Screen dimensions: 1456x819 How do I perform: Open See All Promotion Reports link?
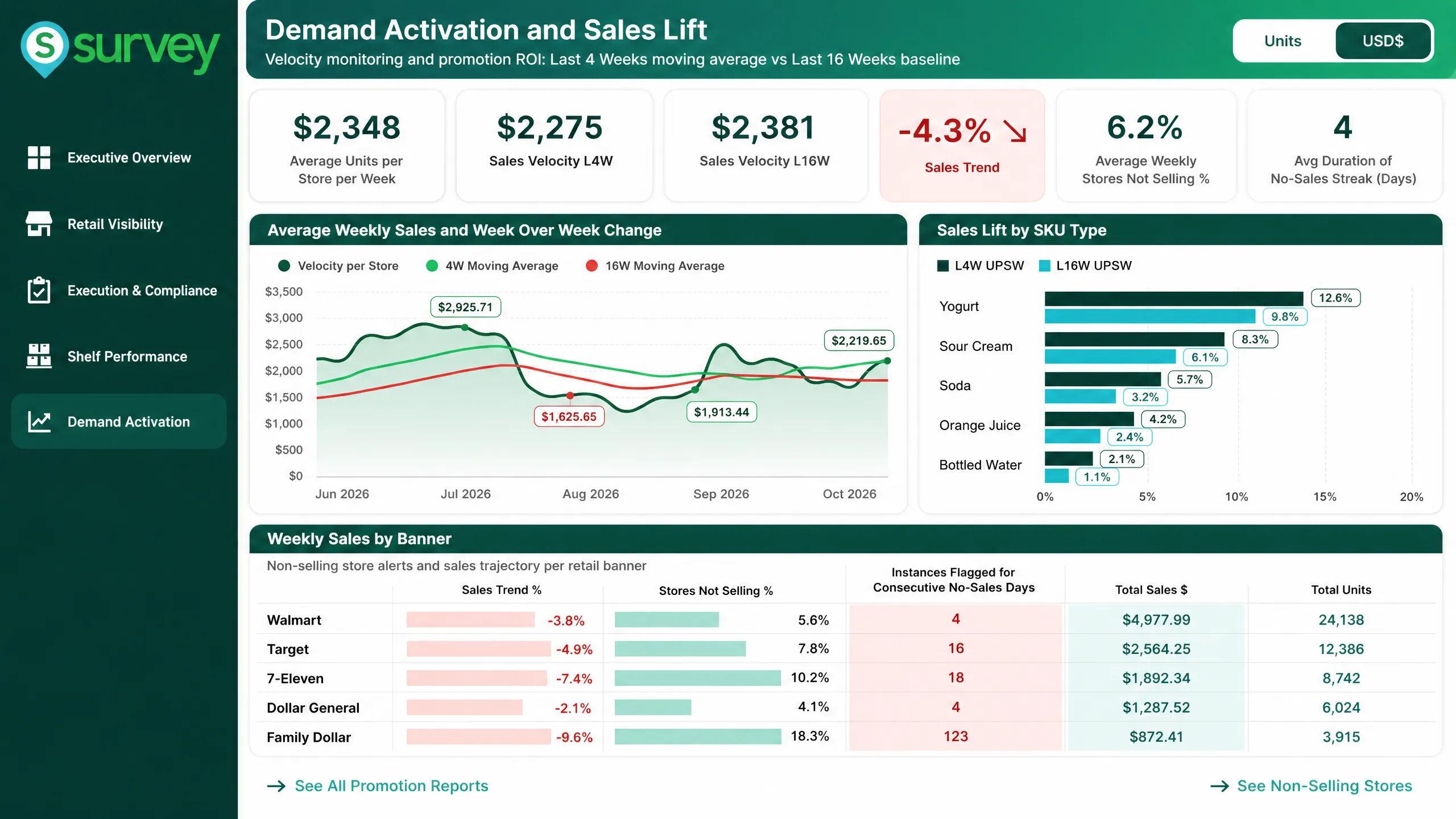click(391, 786)
